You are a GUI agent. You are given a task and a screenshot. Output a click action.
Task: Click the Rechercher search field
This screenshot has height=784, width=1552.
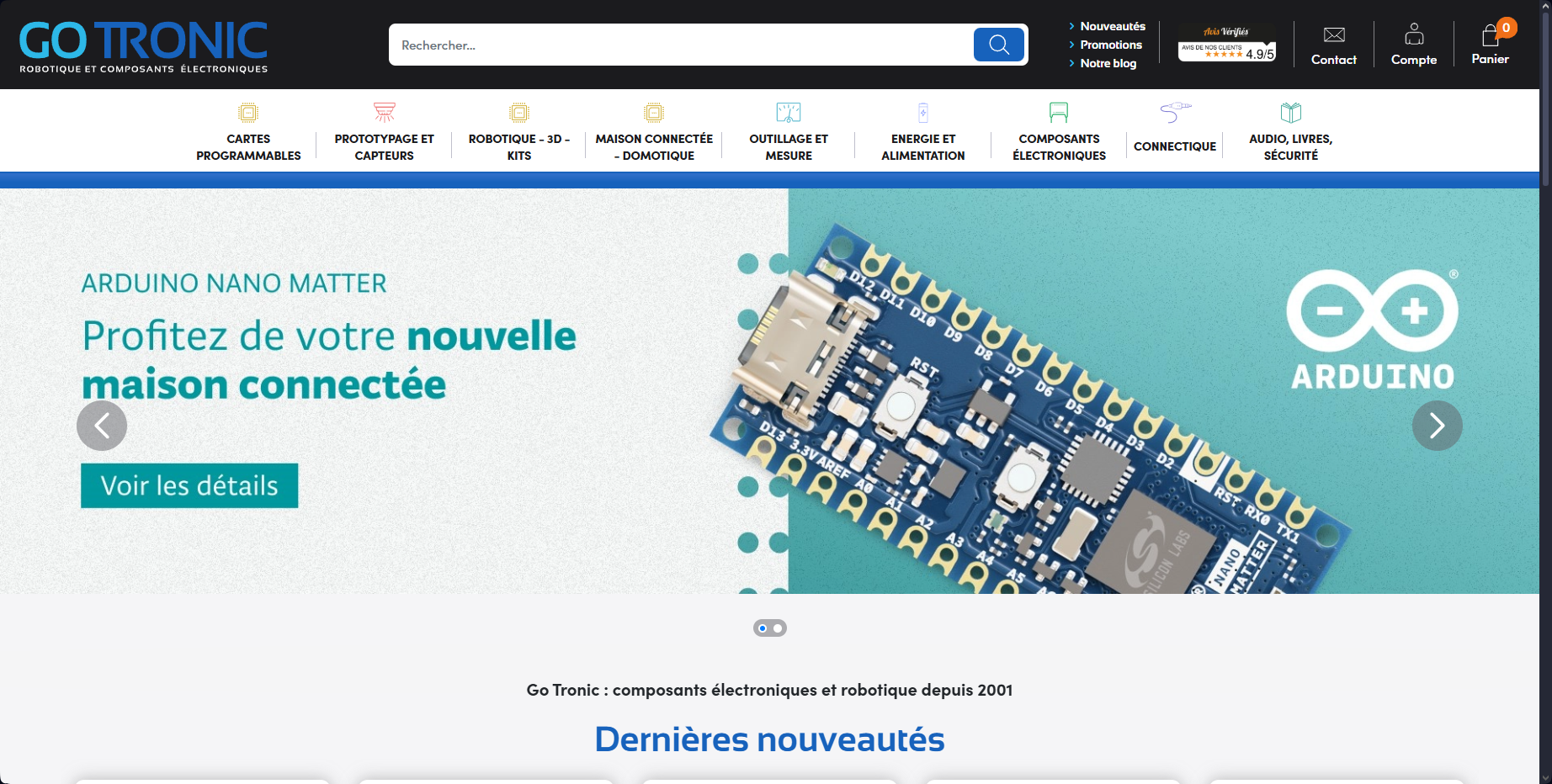coord(682,45)
